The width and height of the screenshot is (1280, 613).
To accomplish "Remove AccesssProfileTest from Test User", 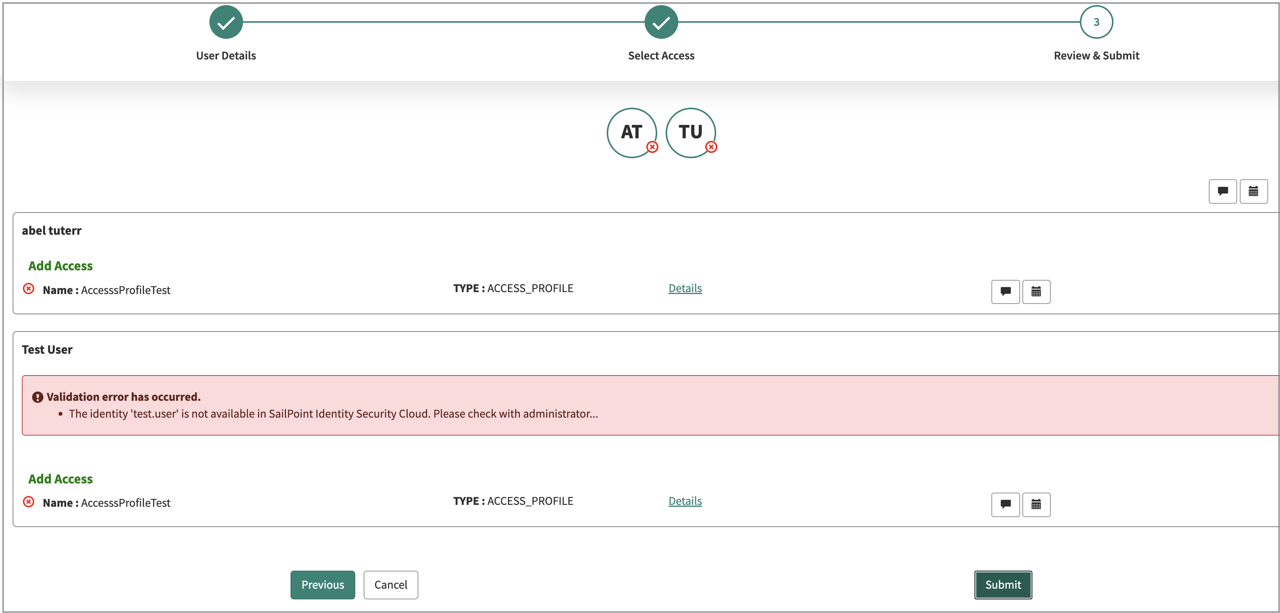I will point(29,502).
